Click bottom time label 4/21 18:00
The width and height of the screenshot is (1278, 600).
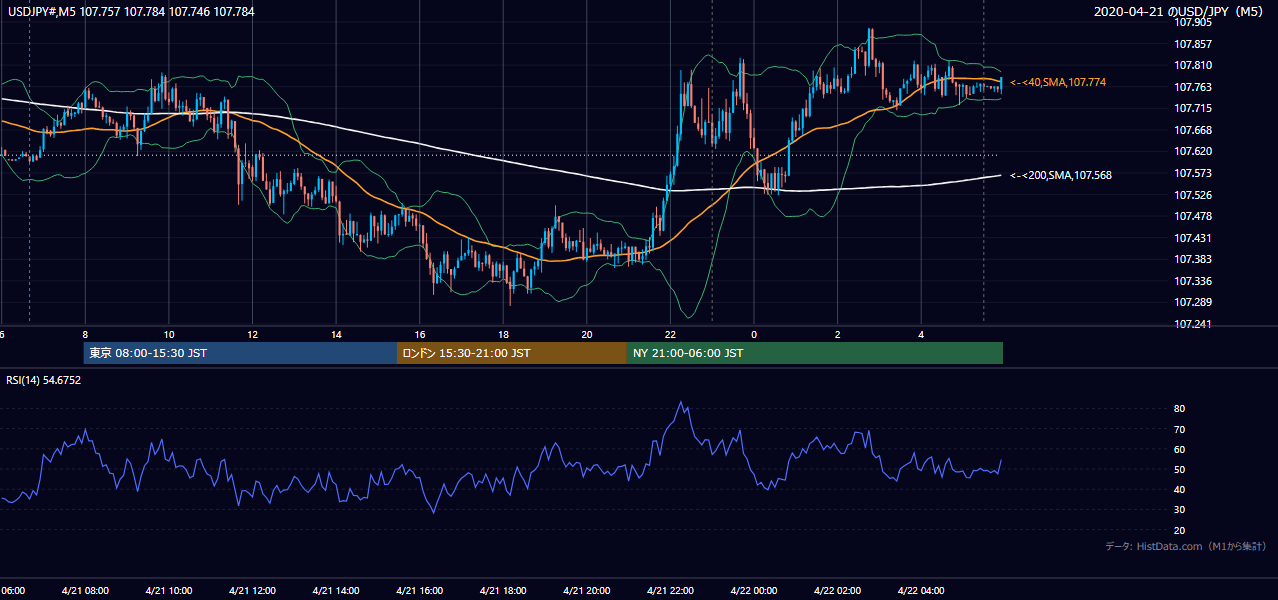tap(502, 591)
